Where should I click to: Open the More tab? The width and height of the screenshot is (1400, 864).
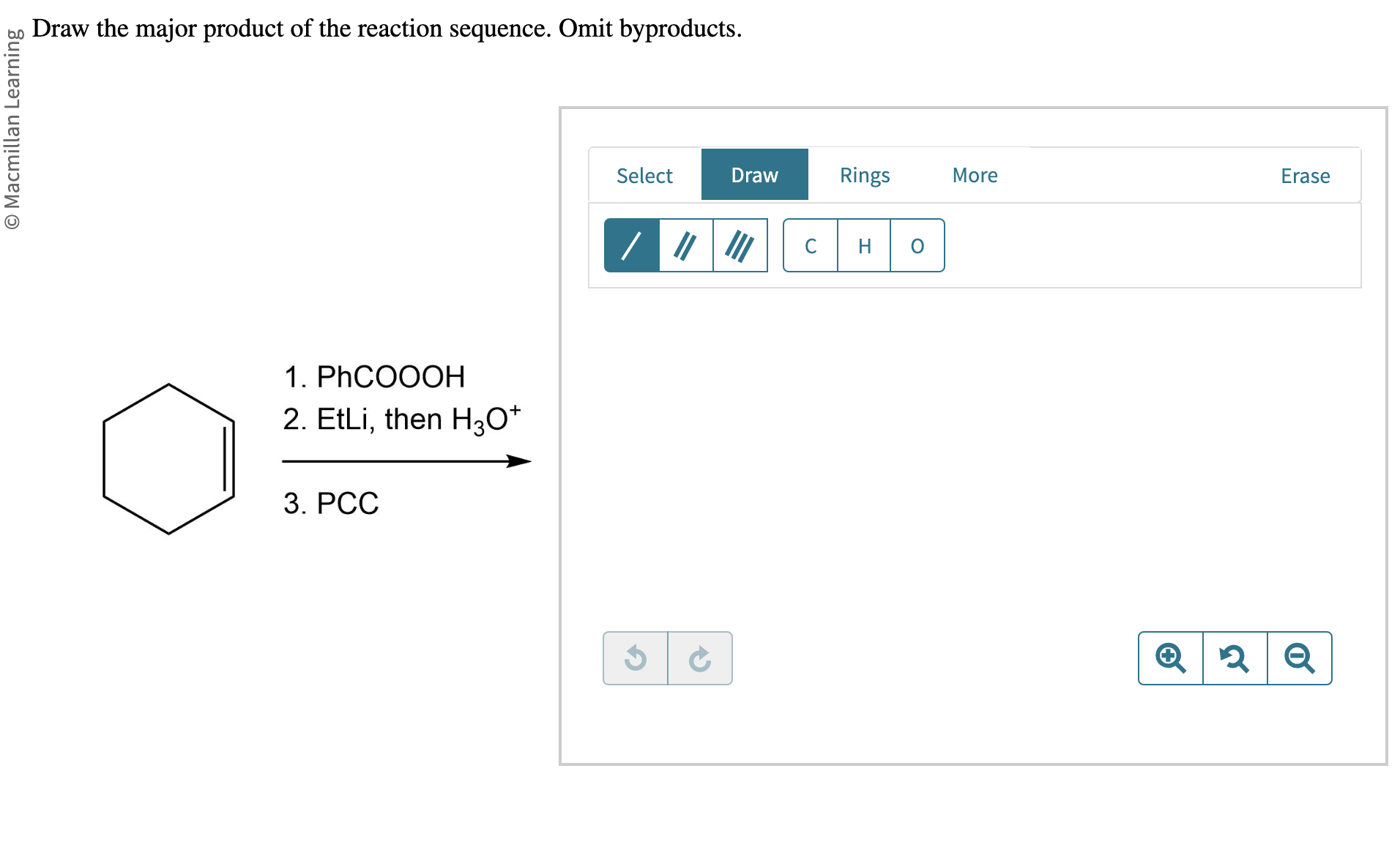click(975, 175)
